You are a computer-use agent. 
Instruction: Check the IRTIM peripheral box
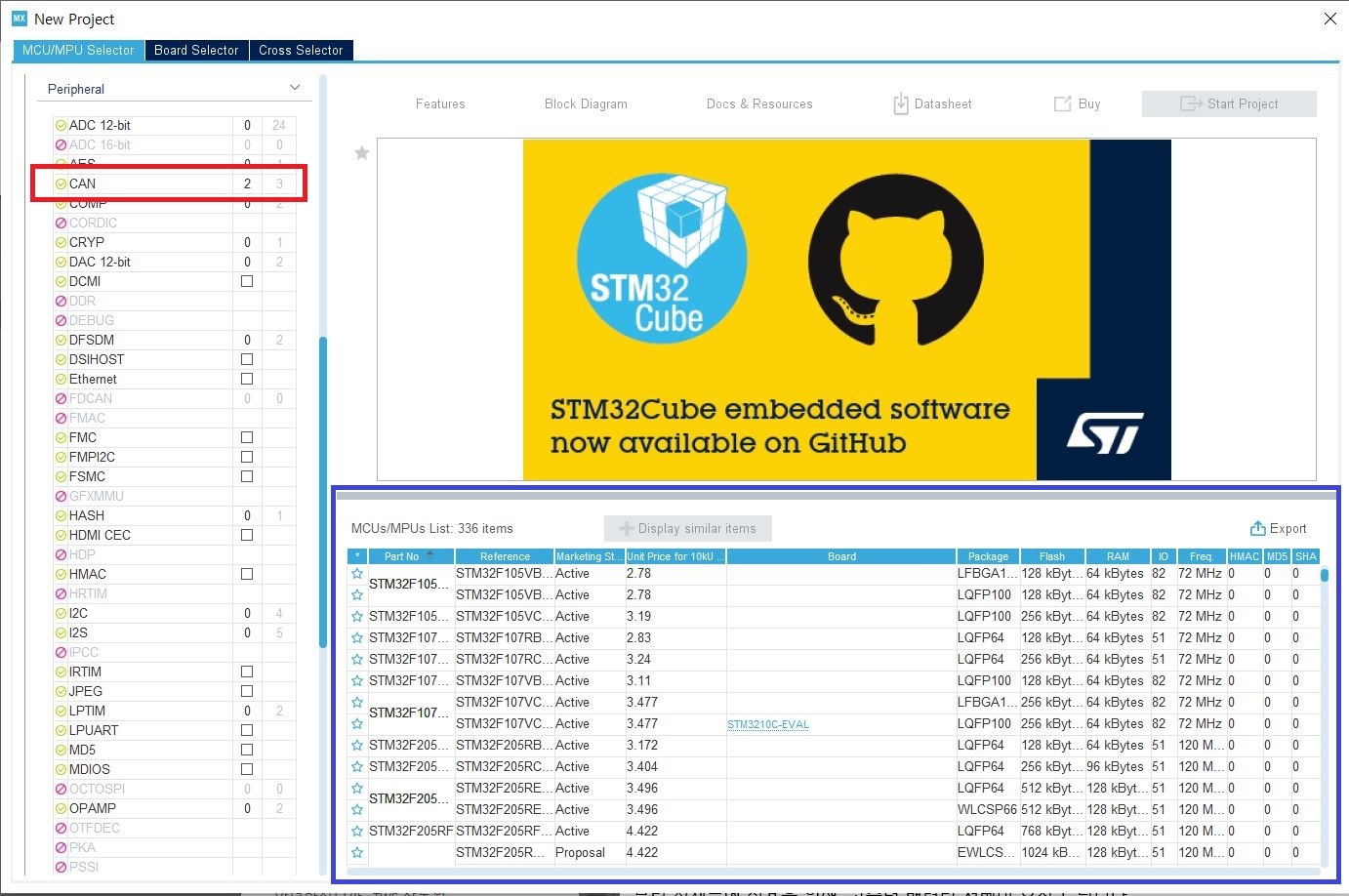[x=247, y=672]
